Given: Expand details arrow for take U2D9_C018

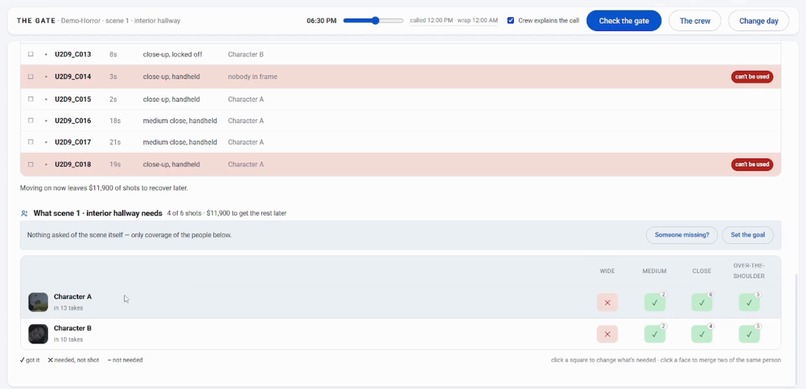Looking at the screenshot, I should click(45, 165).
